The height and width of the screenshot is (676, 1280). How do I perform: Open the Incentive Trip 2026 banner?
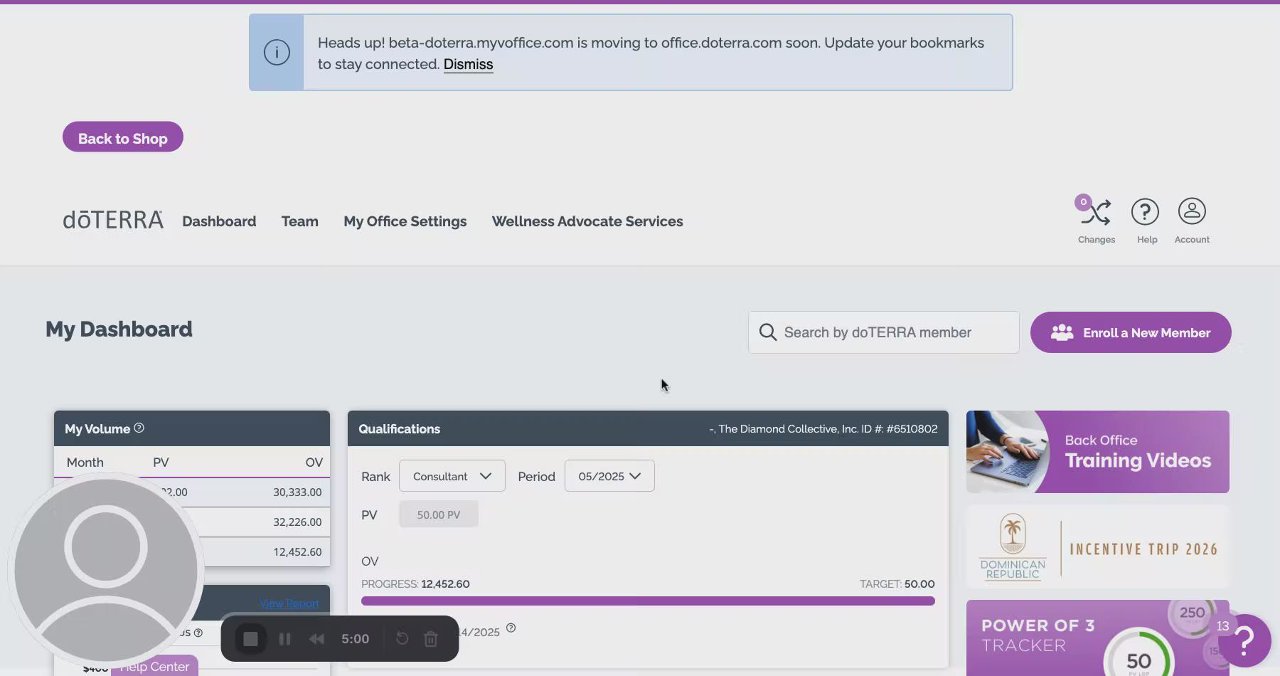1098,548
